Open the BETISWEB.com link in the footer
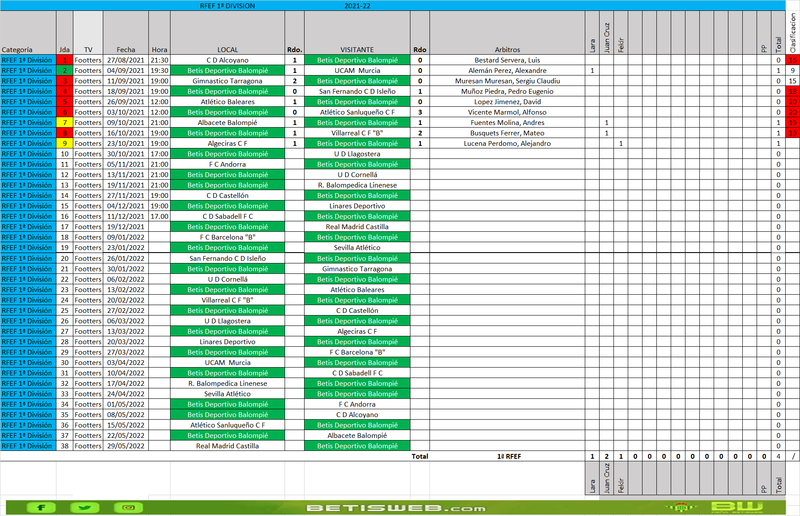 click(396, 508)
